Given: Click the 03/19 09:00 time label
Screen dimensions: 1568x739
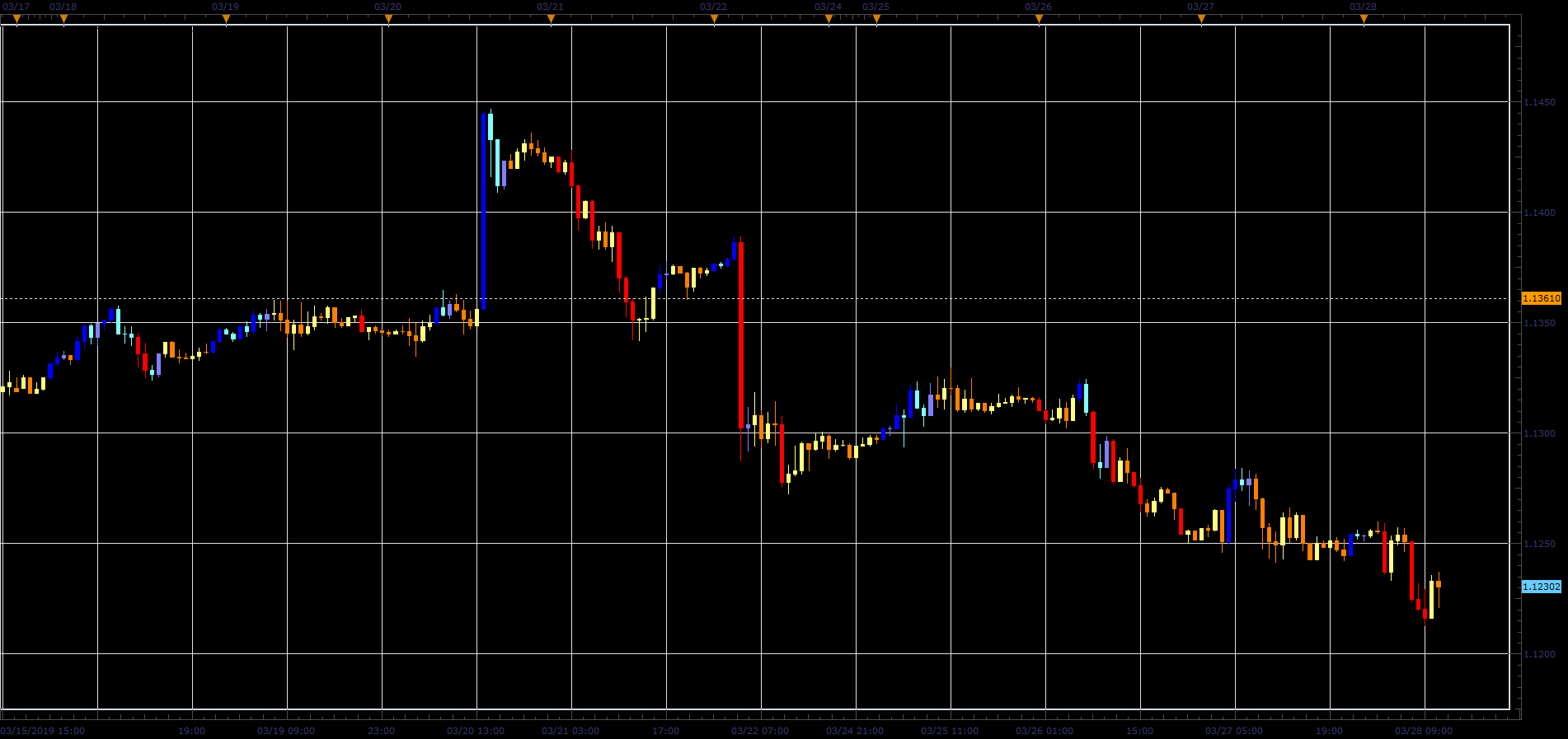Looking at the screenshot, I should click(286, 731).
